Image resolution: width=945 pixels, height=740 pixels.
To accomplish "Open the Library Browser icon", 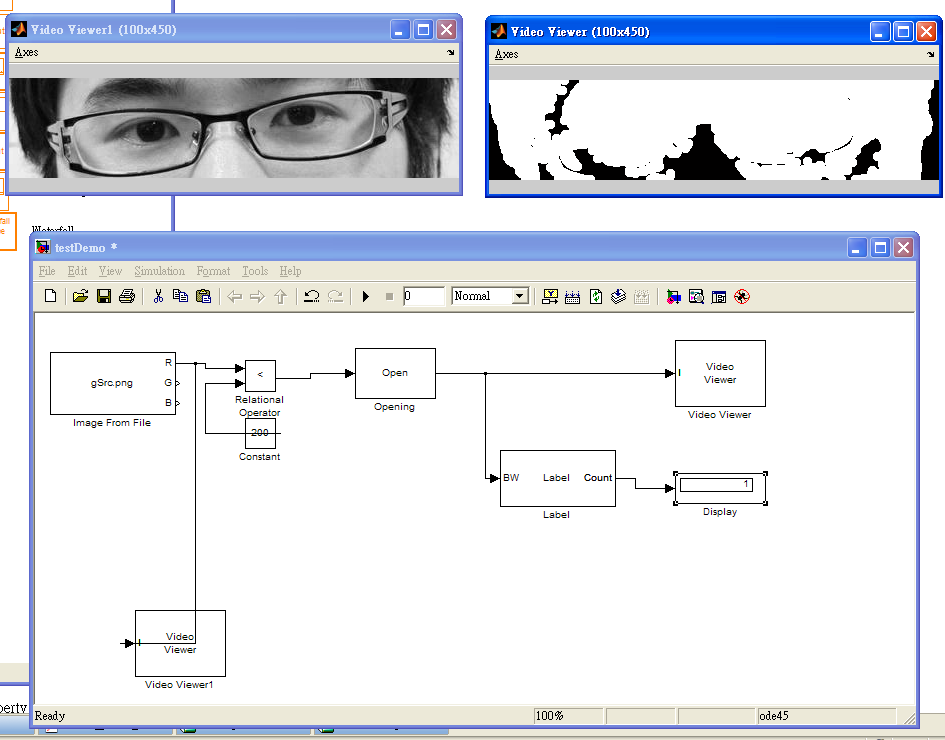I will (673, 296).
